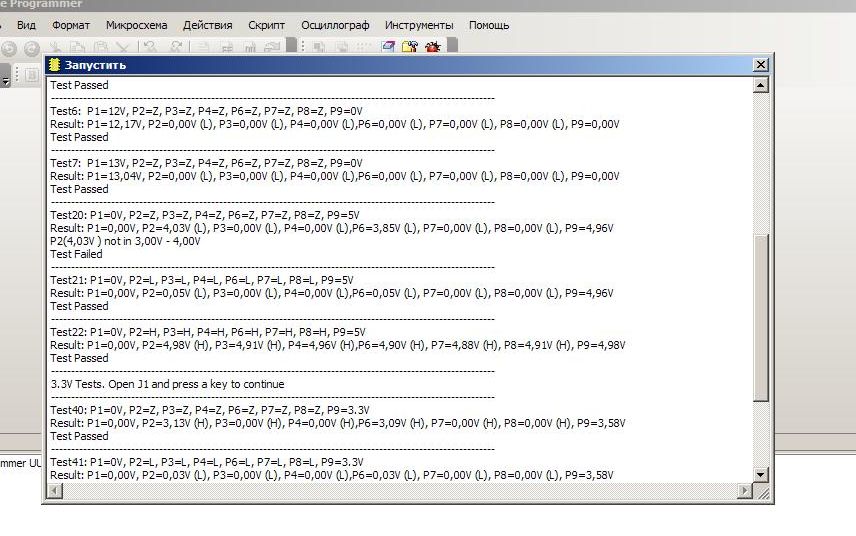The image size is (856, 536).
Task: Click 'Test Passed' under Test21 result
Action: tap(79, 306)
